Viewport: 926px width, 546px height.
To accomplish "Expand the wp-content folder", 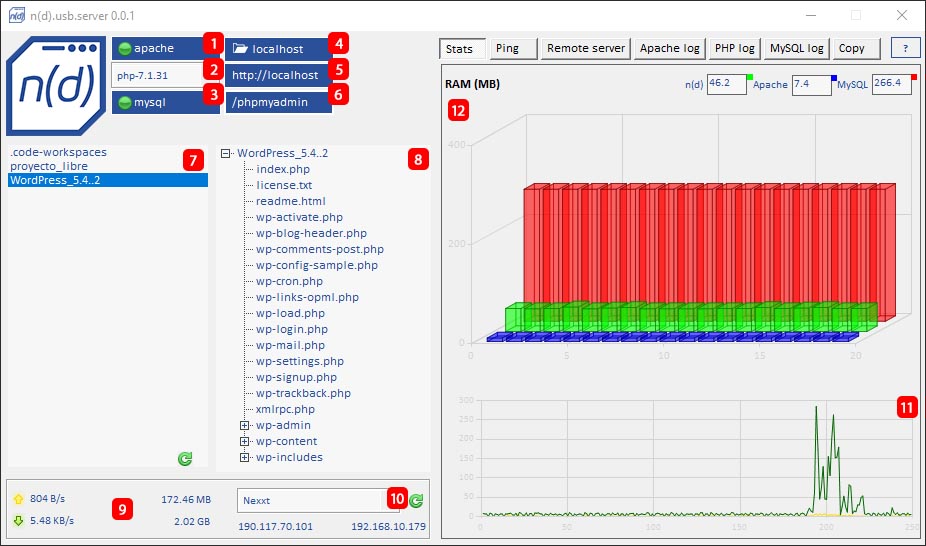I will (244, 442).
